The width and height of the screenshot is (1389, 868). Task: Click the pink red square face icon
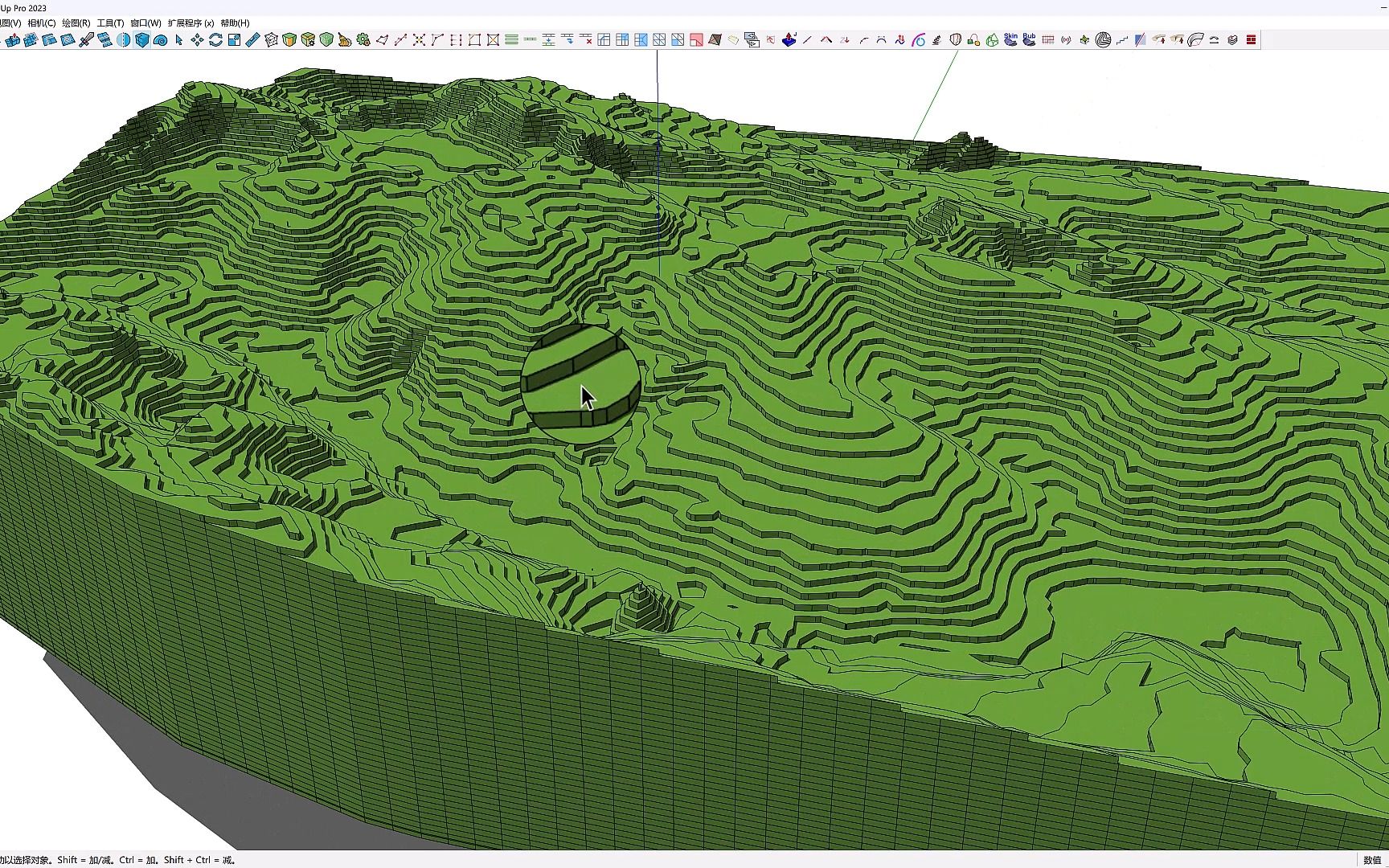point(696,39)
